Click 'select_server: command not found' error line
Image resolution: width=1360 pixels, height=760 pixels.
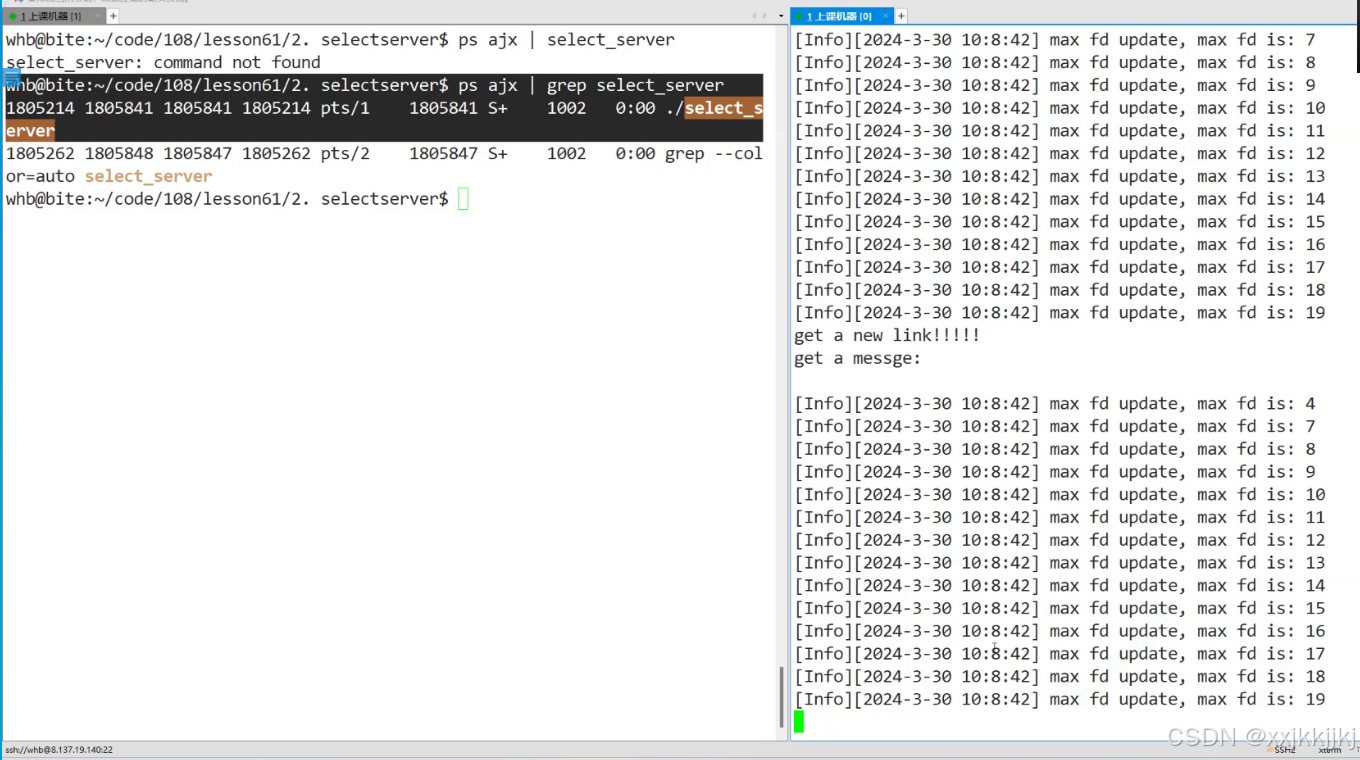(163, 62)
